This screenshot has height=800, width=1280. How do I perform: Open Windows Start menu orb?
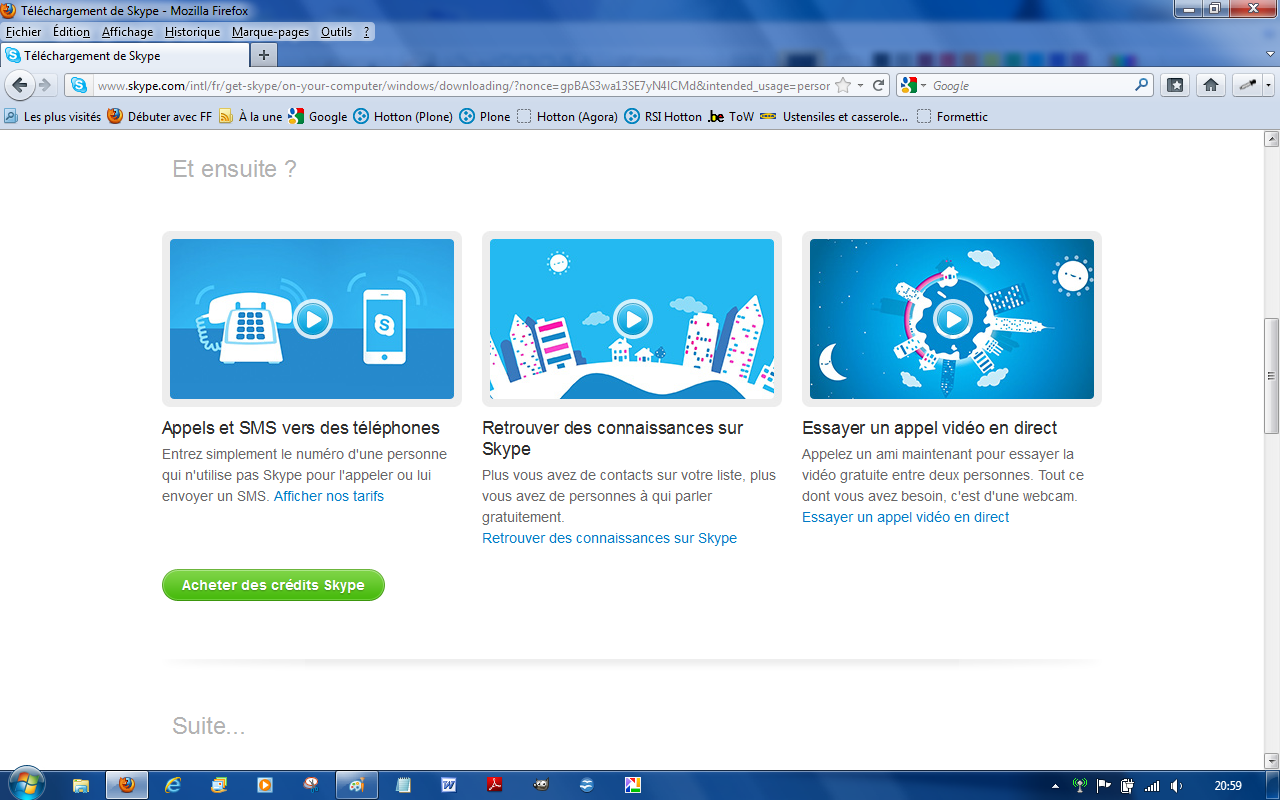[x=26, y=785]
